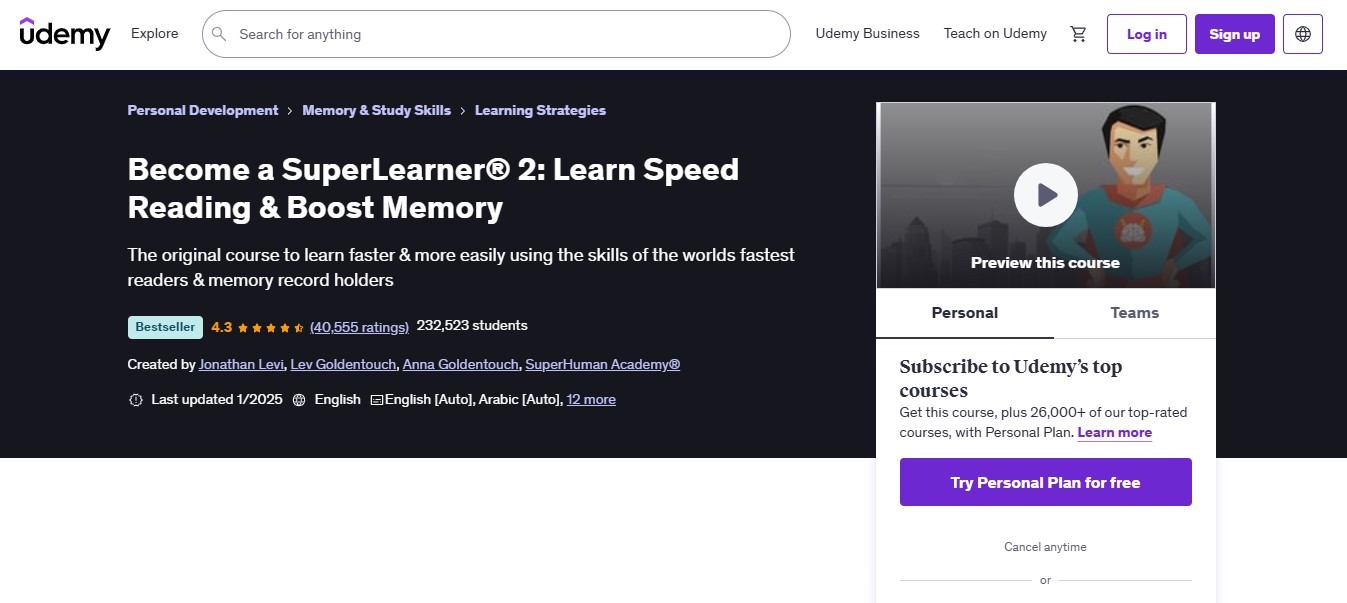This screenshot has width=1347, height=603.
Task: Click the Sign up button
Action: click(x=1234, y=33)
